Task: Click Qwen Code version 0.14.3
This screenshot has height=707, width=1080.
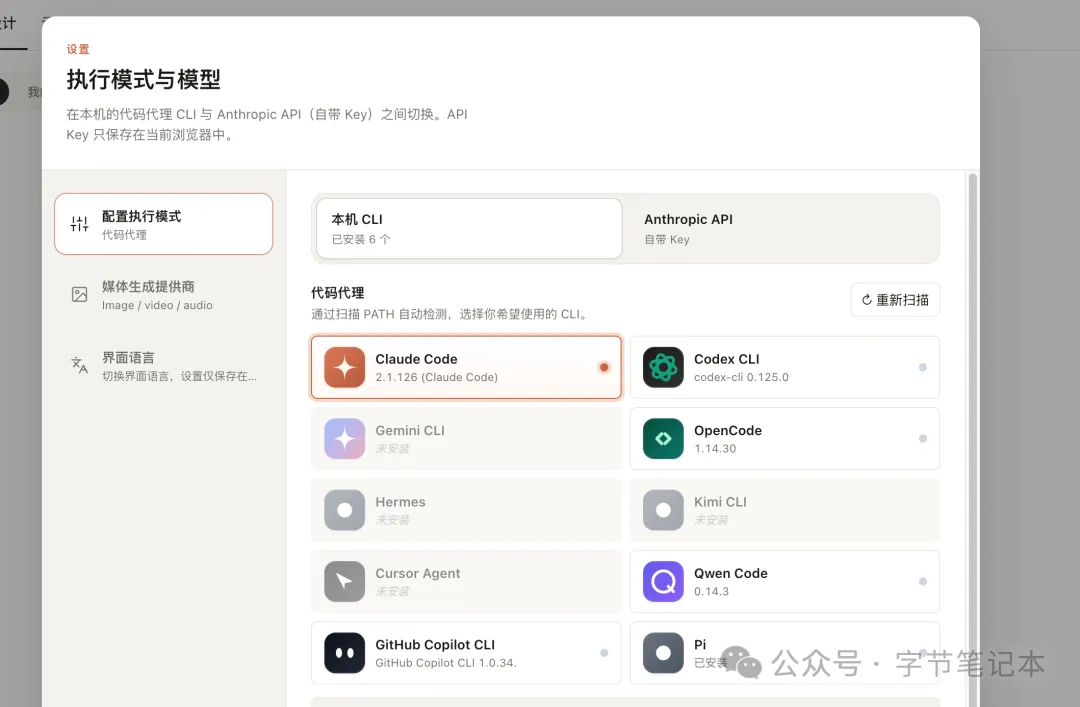Action: (x=712, y=591)
